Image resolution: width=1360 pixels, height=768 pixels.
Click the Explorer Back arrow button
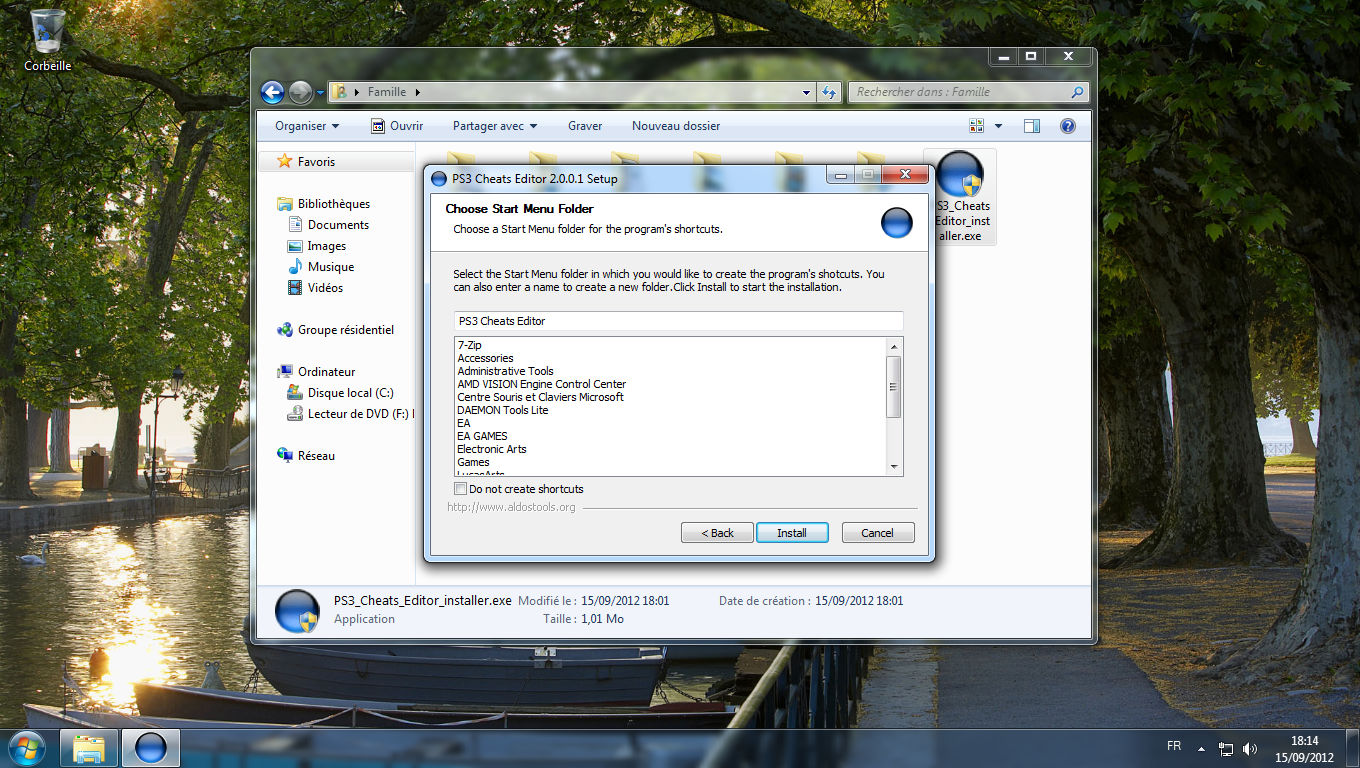point(272,92)
